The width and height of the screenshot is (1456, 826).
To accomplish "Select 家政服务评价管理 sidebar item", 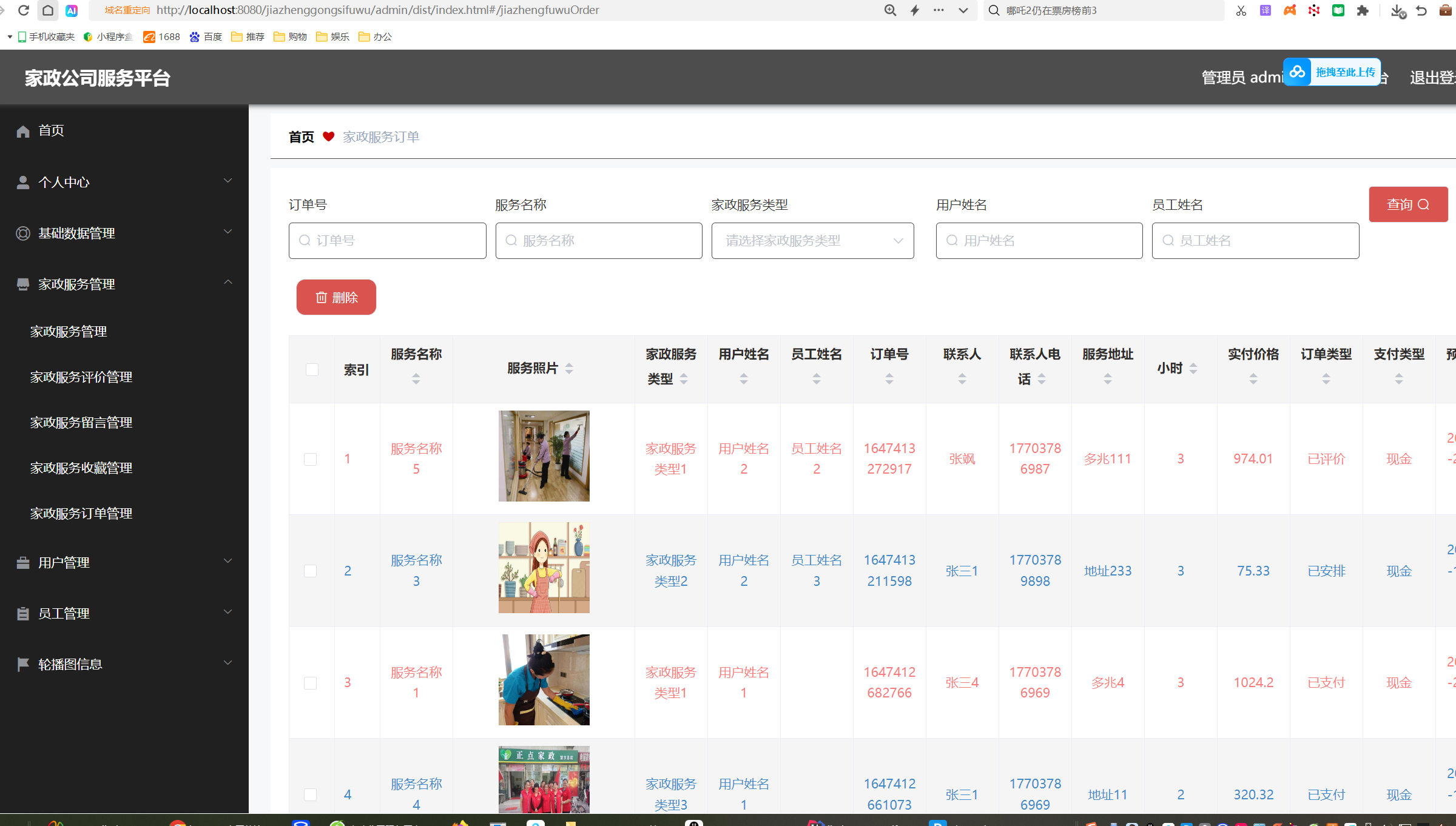I will click(x=81, y=377).
